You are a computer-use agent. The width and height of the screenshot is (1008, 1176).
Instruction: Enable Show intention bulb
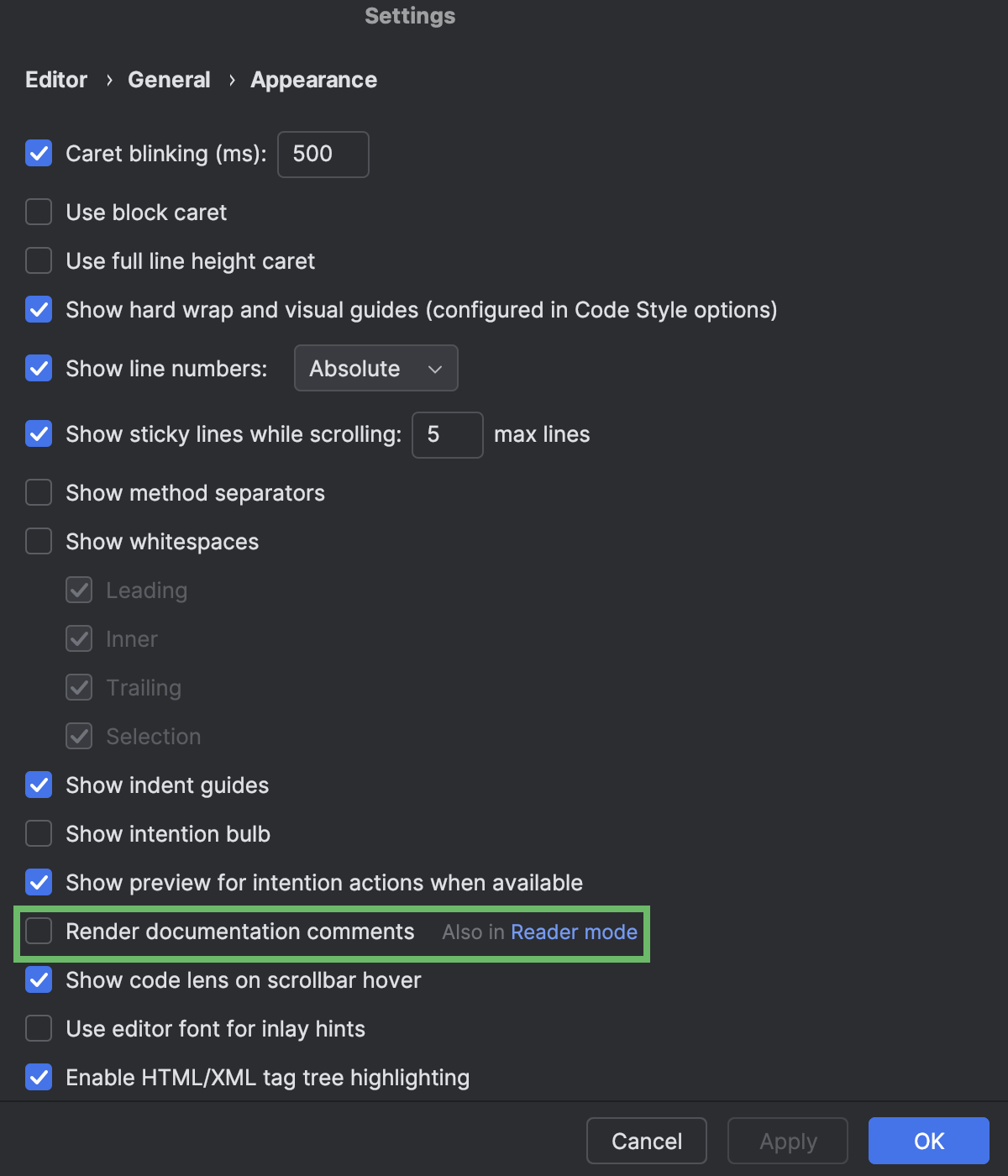(x=39, y=833)
